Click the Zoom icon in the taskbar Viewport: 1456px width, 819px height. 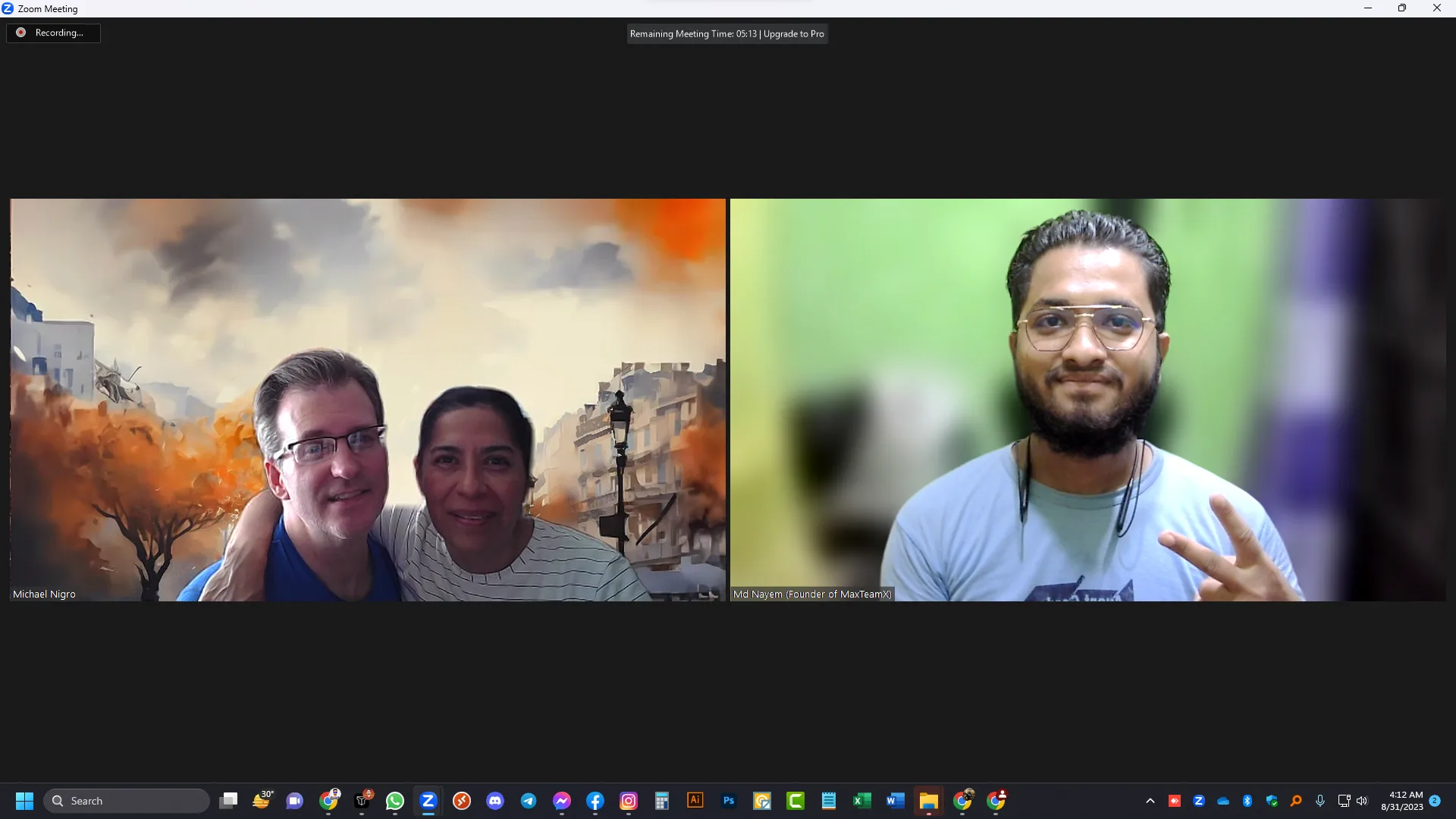[x=428, y=801]
